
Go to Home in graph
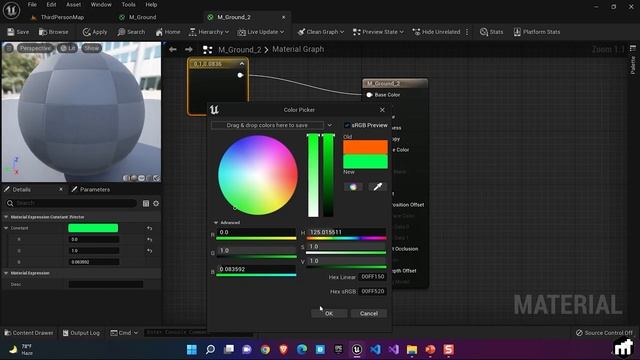pos(168,32)
